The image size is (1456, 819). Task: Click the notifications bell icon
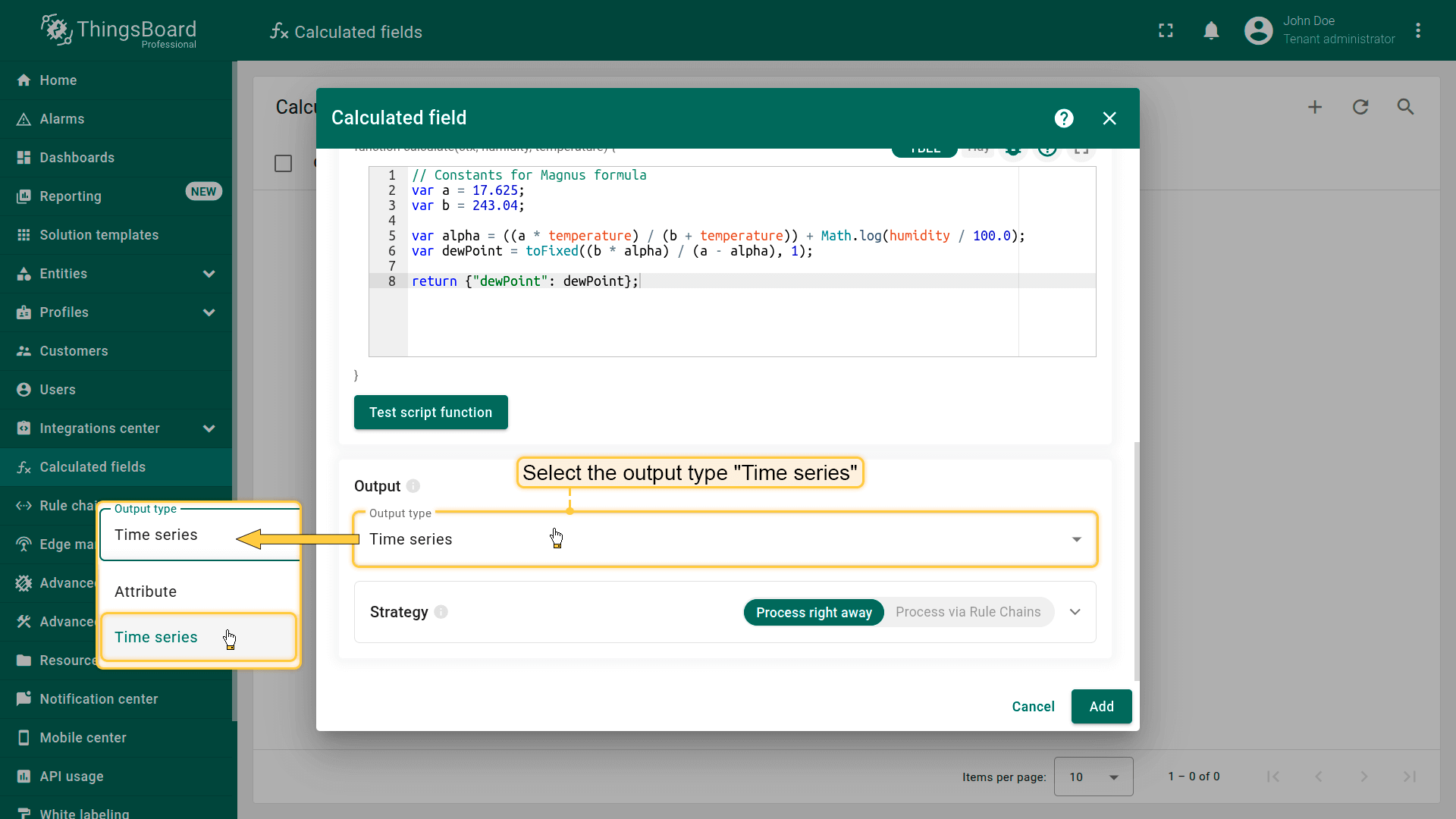1211,31
